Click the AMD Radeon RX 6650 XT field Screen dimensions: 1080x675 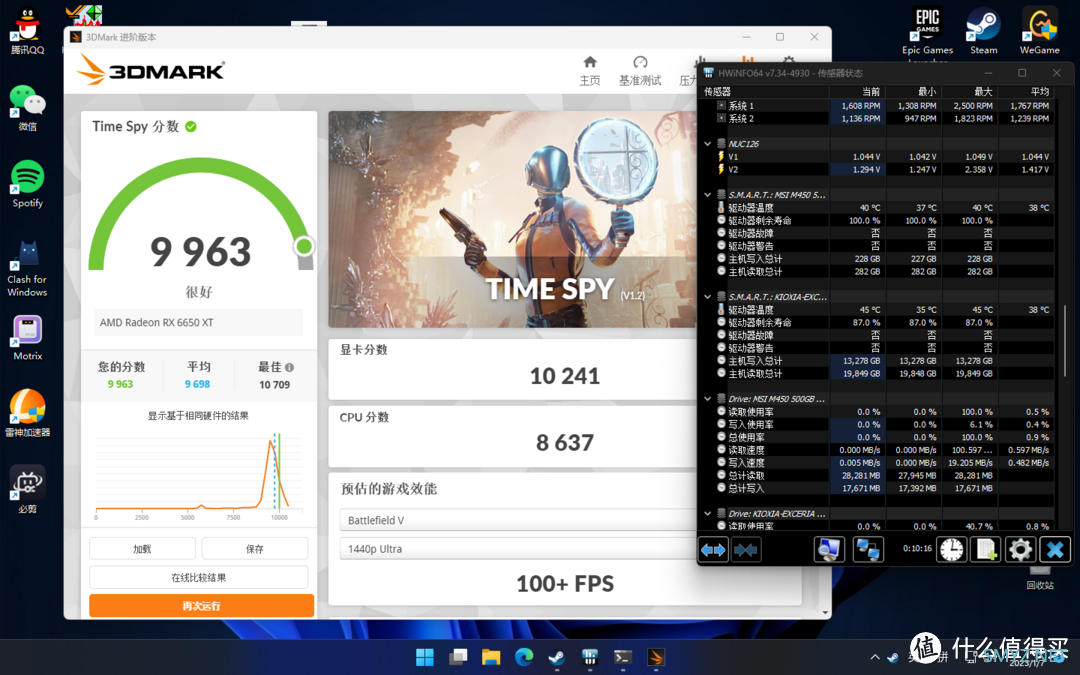pos(198,322)
